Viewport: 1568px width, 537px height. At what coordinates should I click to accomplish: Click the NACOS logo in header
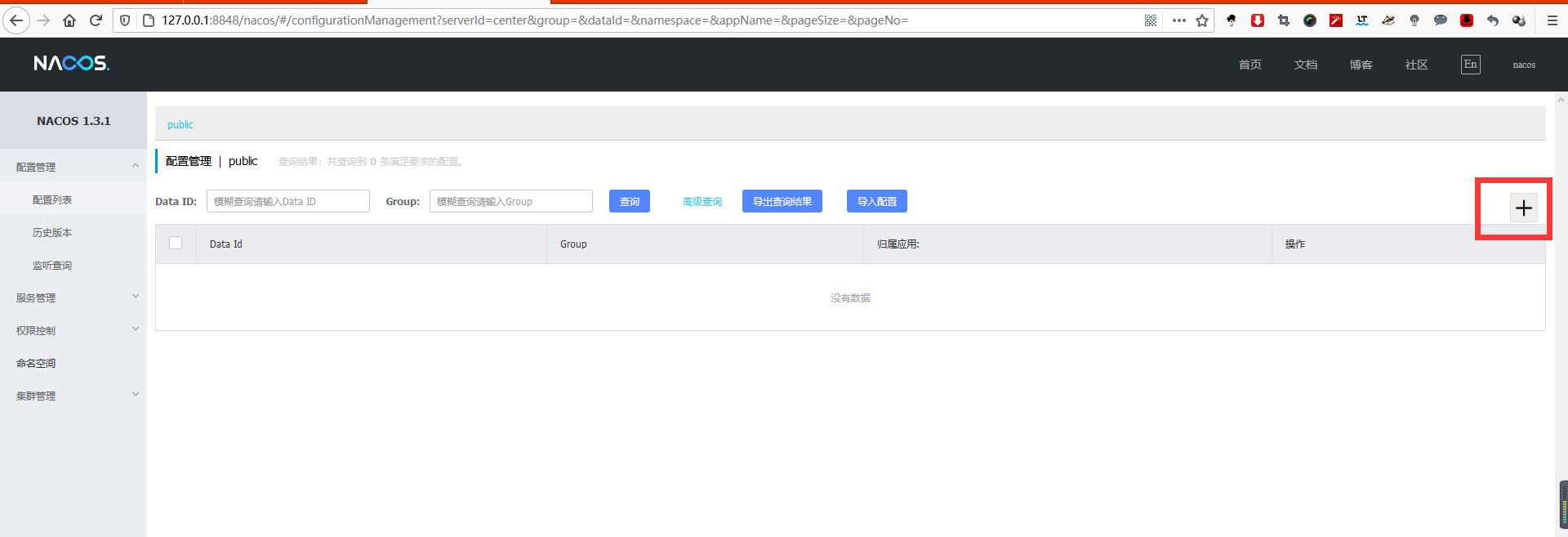click(x=71, y=64)
